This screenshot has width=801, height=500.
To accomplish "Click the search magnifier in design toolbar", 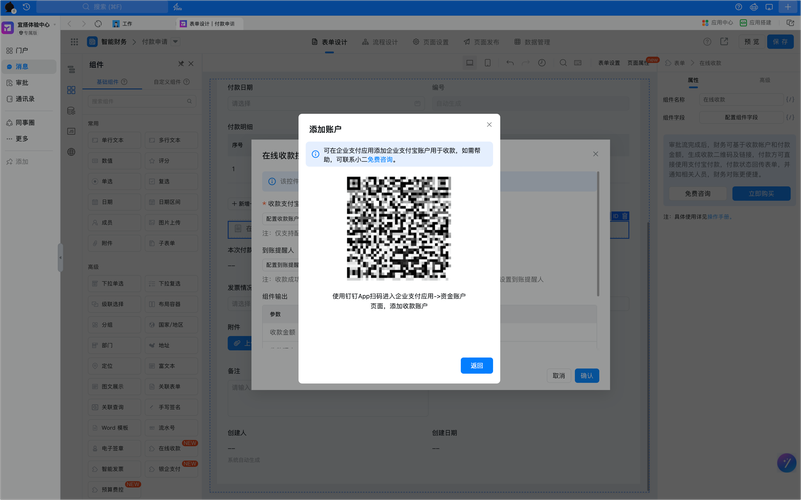I will click(563, 63).
